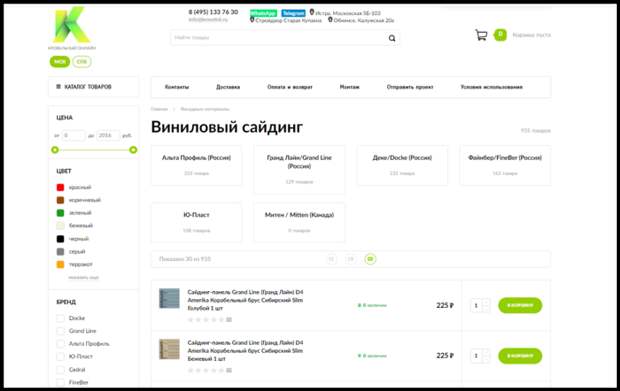Open the reviews icon of the Голубой siding

pos(229,319)
